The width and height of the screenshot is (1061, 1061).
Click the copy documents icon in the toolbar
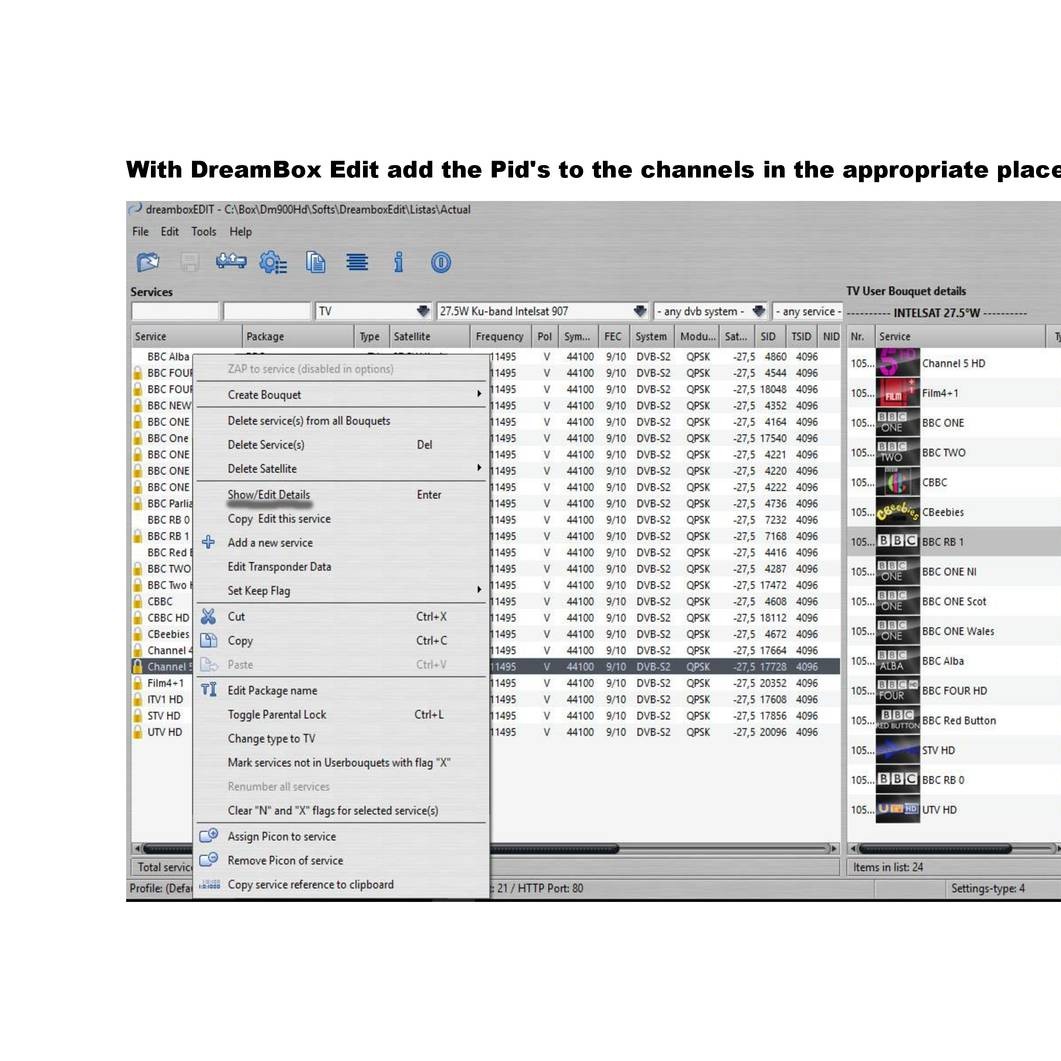315,261
